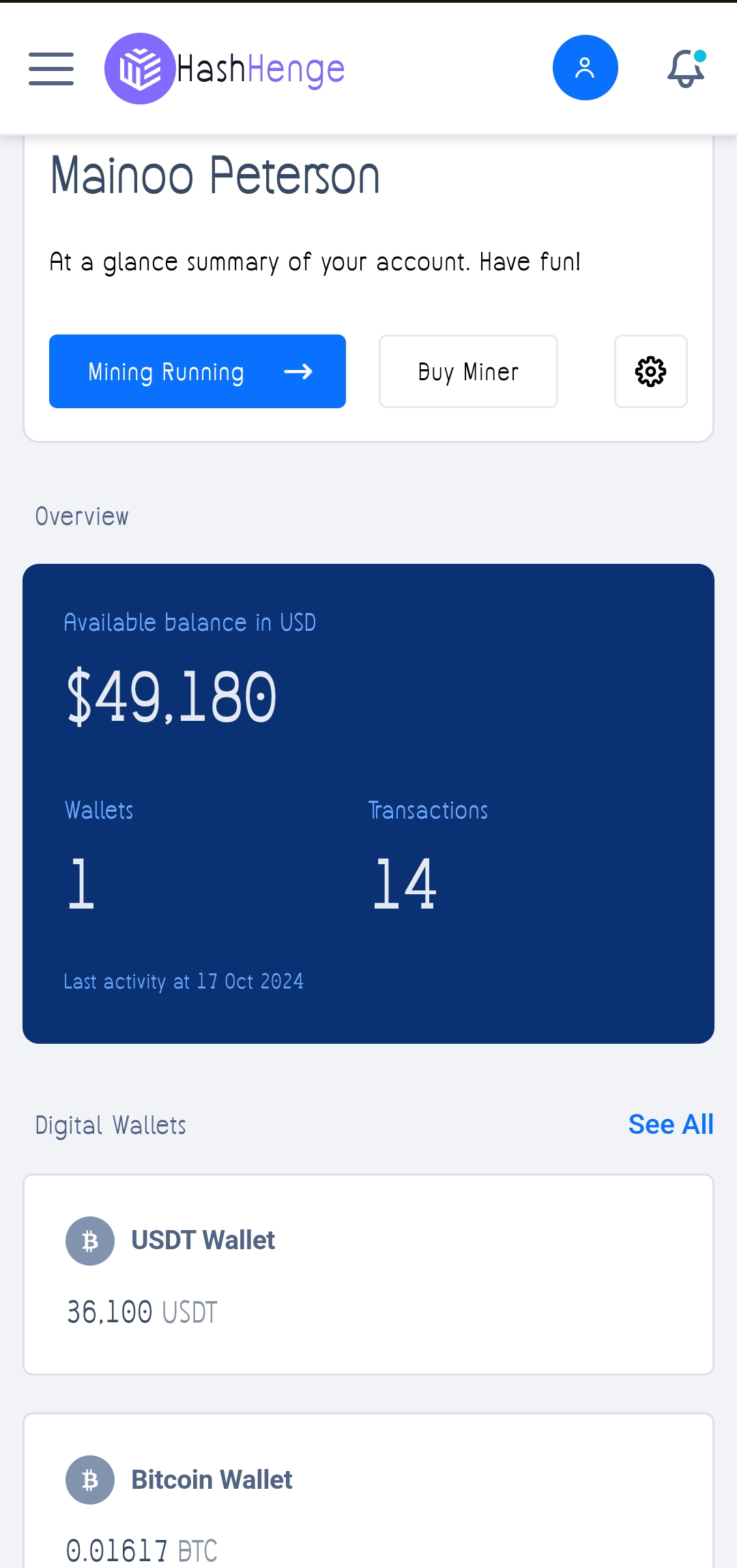Click the HashHenge brand name
Screen dimensions: 737x1568
pos(261,69)
